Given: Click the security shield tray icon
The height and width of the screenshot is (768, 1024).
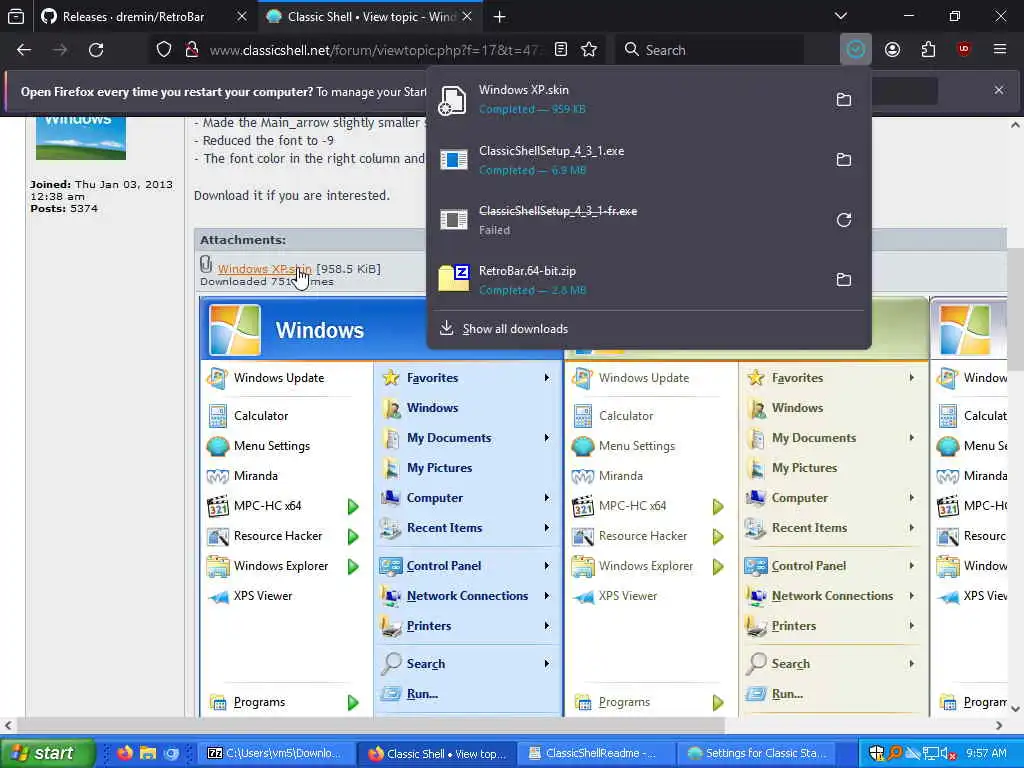Looking at the screenshot, I should (876, 754).
